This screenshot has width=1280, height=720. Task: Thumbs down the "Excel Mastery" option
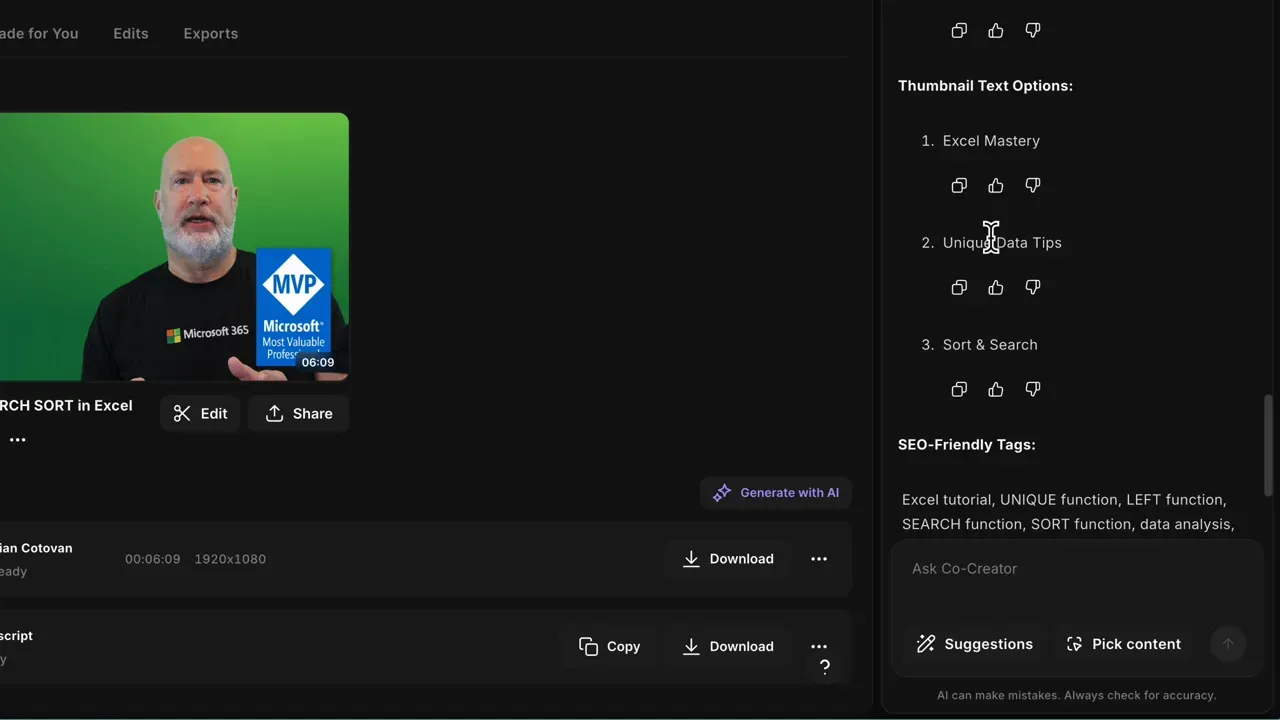(1033, 186)
